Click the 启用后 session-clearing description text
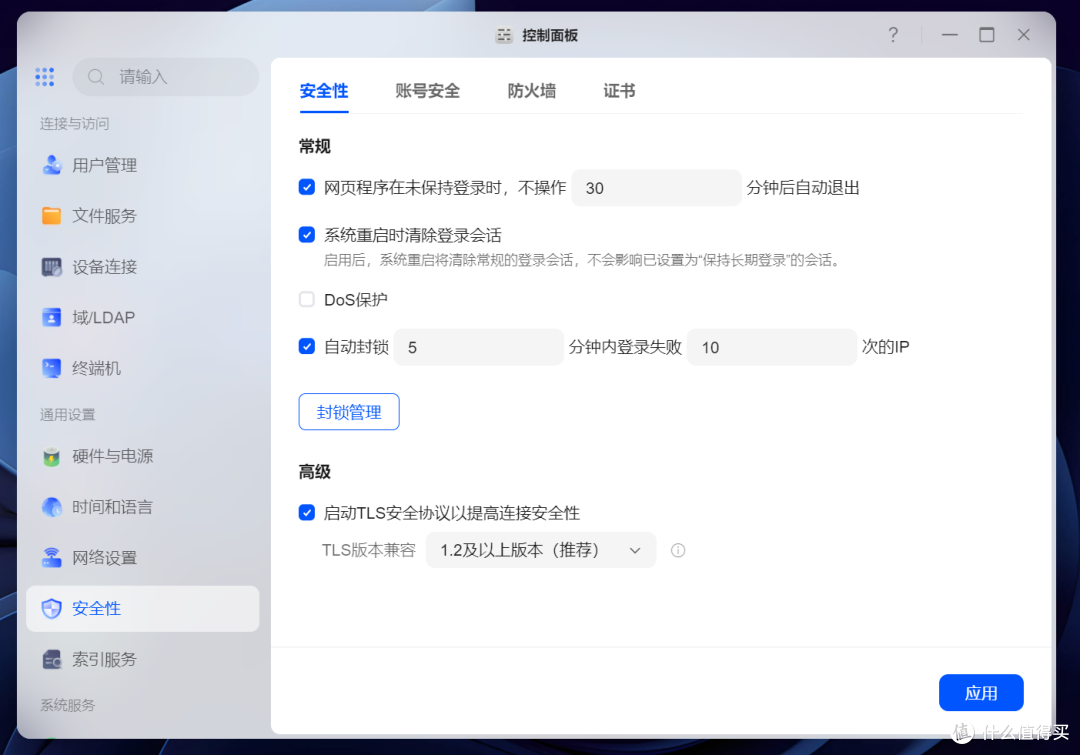This screenshot has width=1080, height=755. (x=584, y=260)
